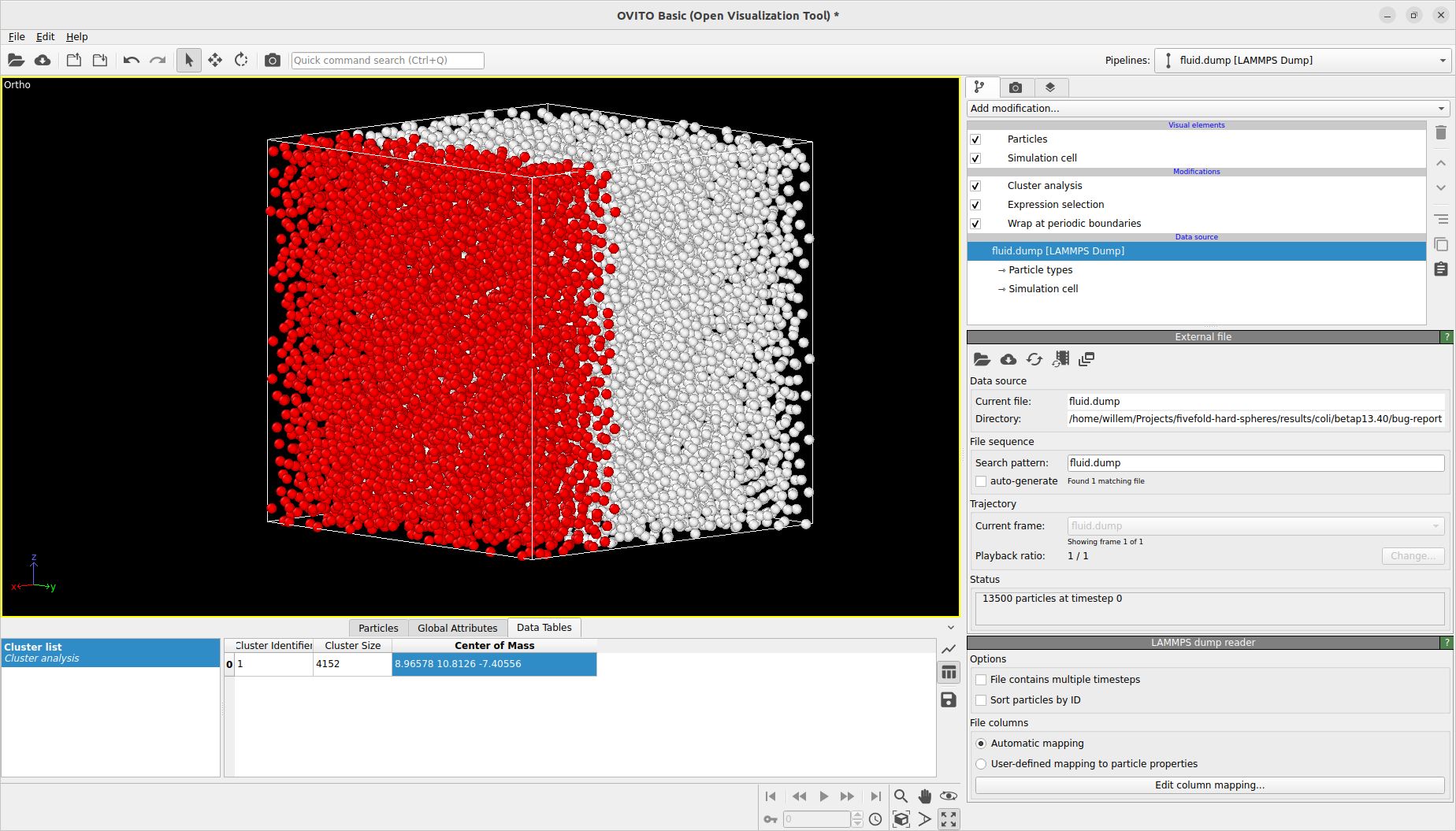Enable Sort particles by ID
Viewport: 1456px width, 831px height.
[981, 699]
